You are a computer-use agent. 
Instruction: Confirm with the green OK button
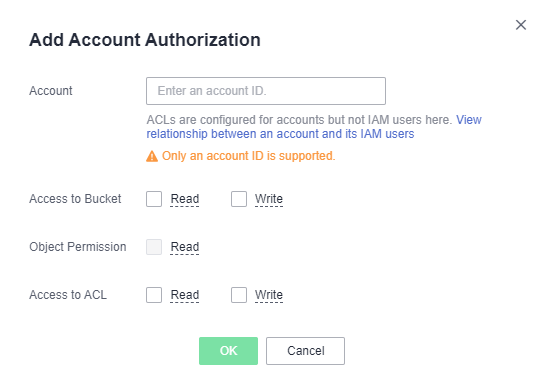[228, 351]
